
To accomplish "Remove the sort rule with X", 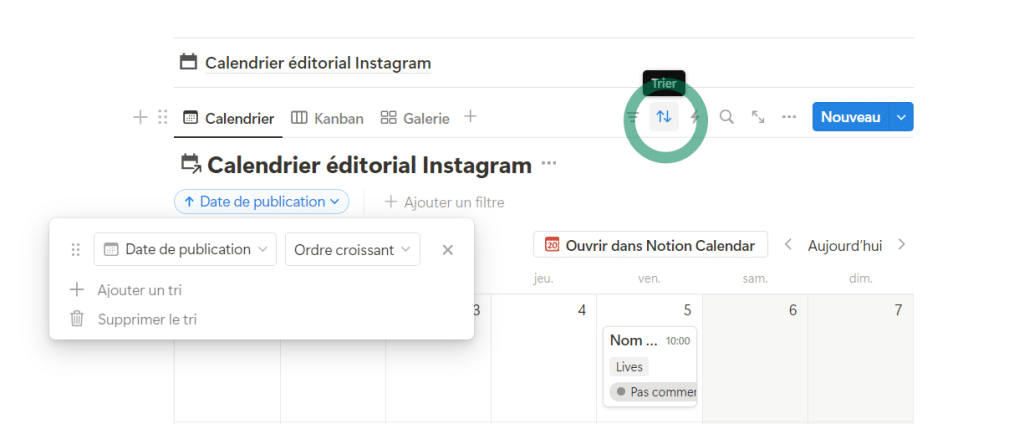I will pos(448,250).
